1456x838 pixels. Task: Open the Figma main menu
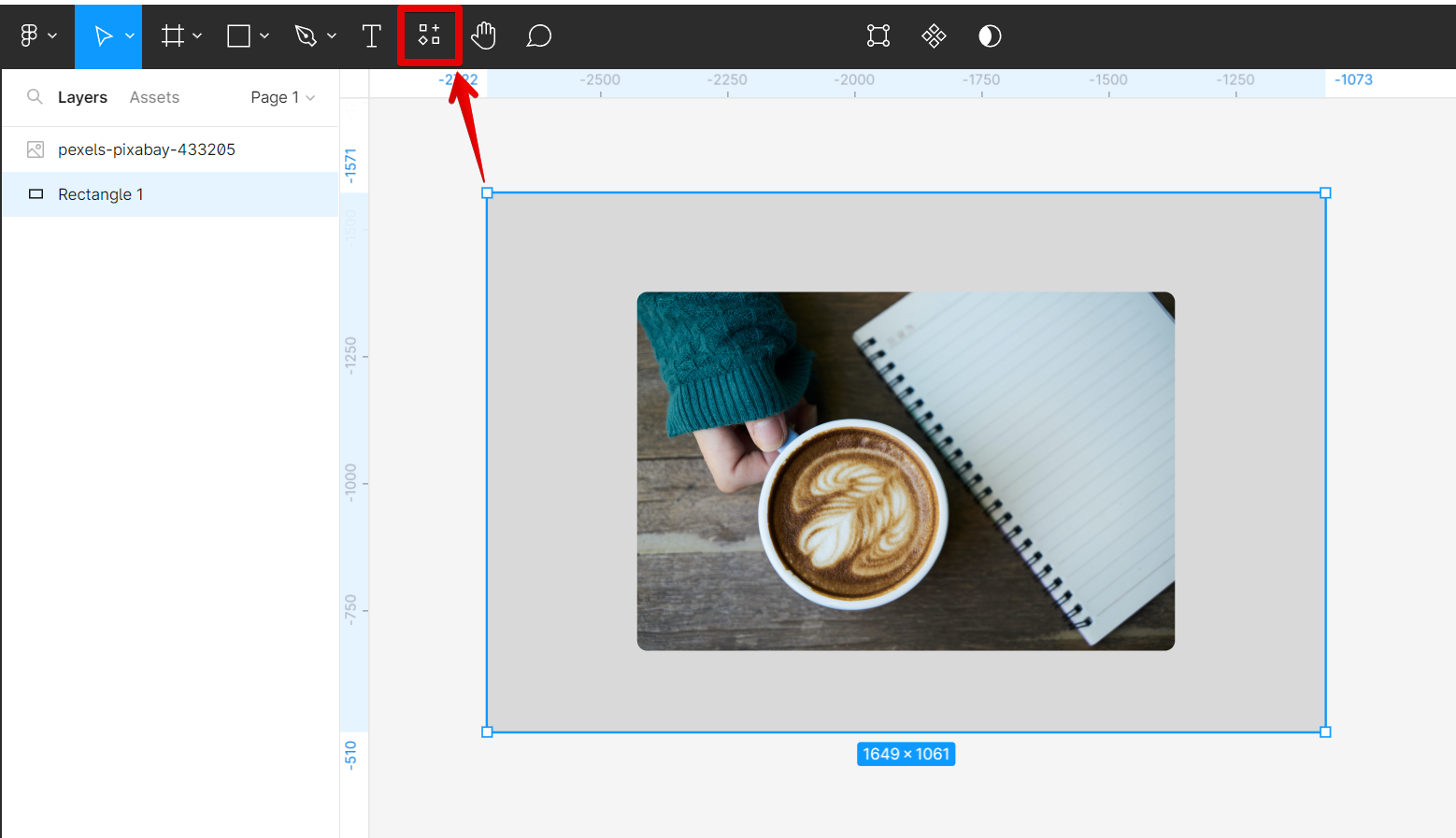tap(30, 36)
